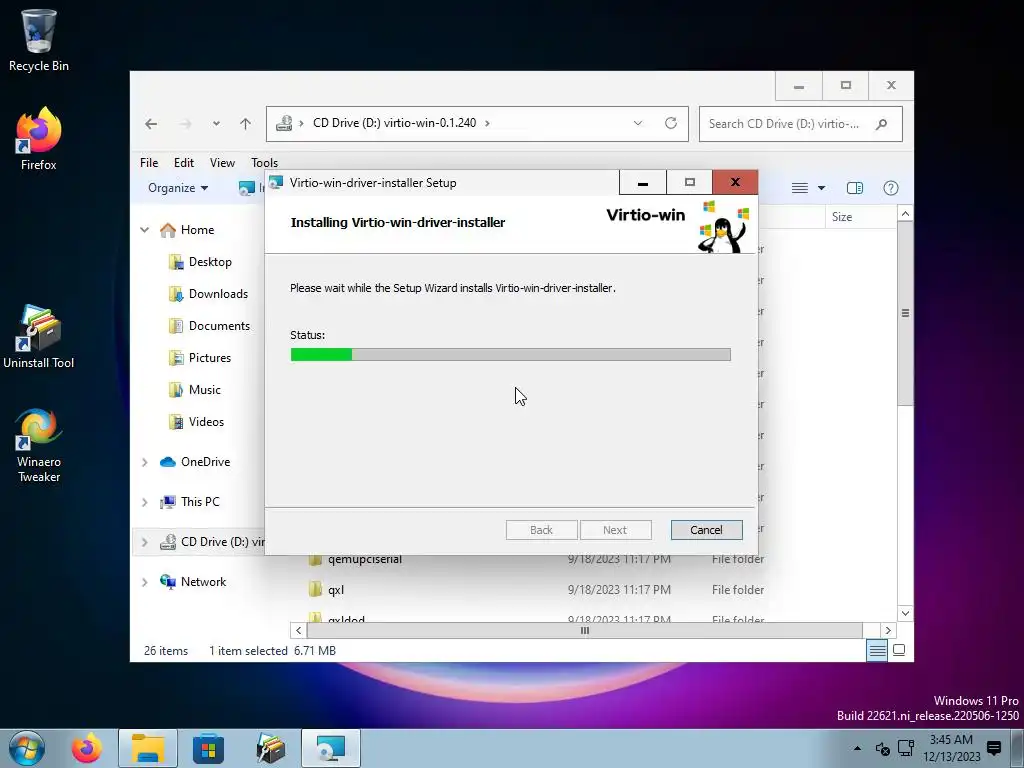Screen dimensions: 1024x768
Task: Select Downloads in navigation pane
Action: tap(218, 294)
